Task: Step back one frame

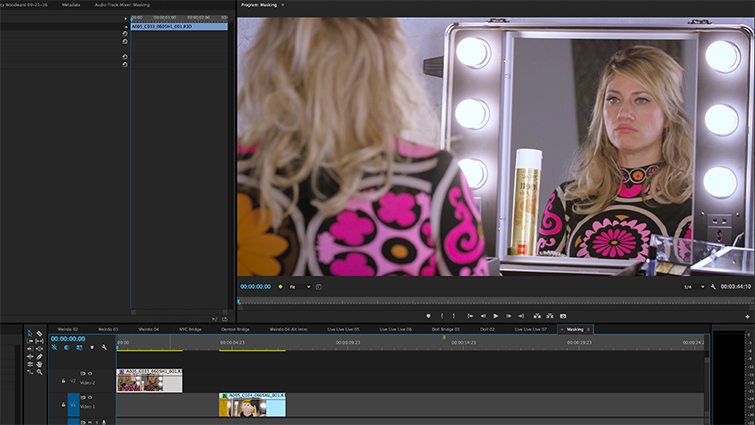Action: point(483,316)
